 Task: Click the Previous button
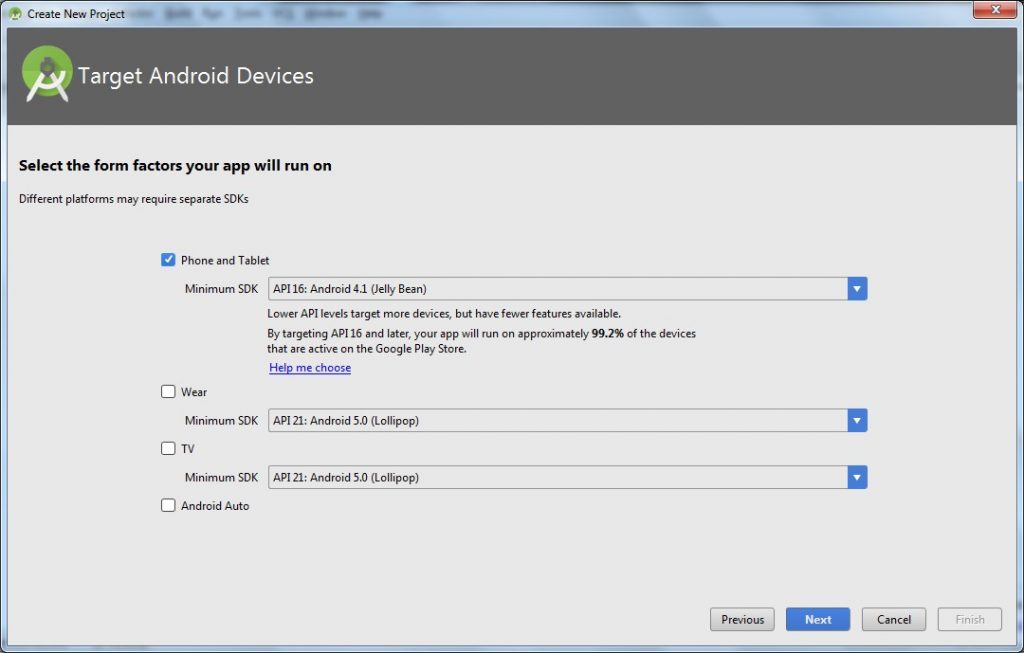tap(742, 619)
